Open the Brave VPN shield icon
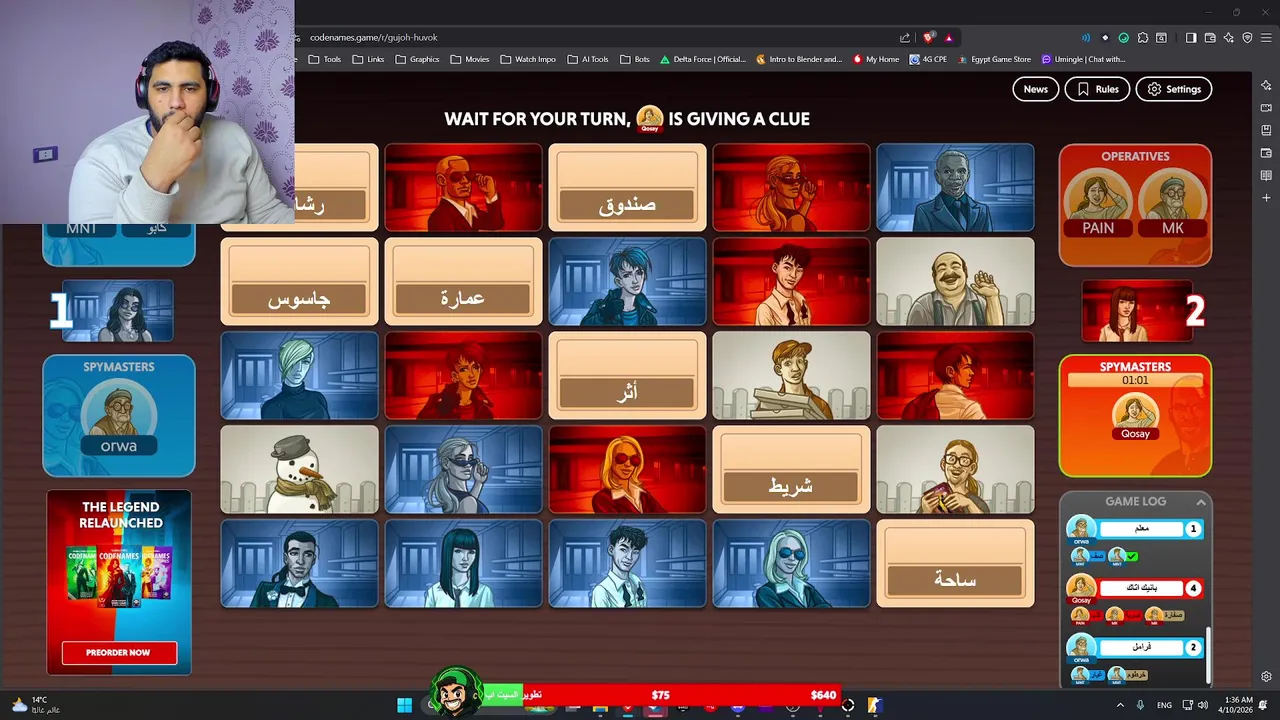 1247,38
